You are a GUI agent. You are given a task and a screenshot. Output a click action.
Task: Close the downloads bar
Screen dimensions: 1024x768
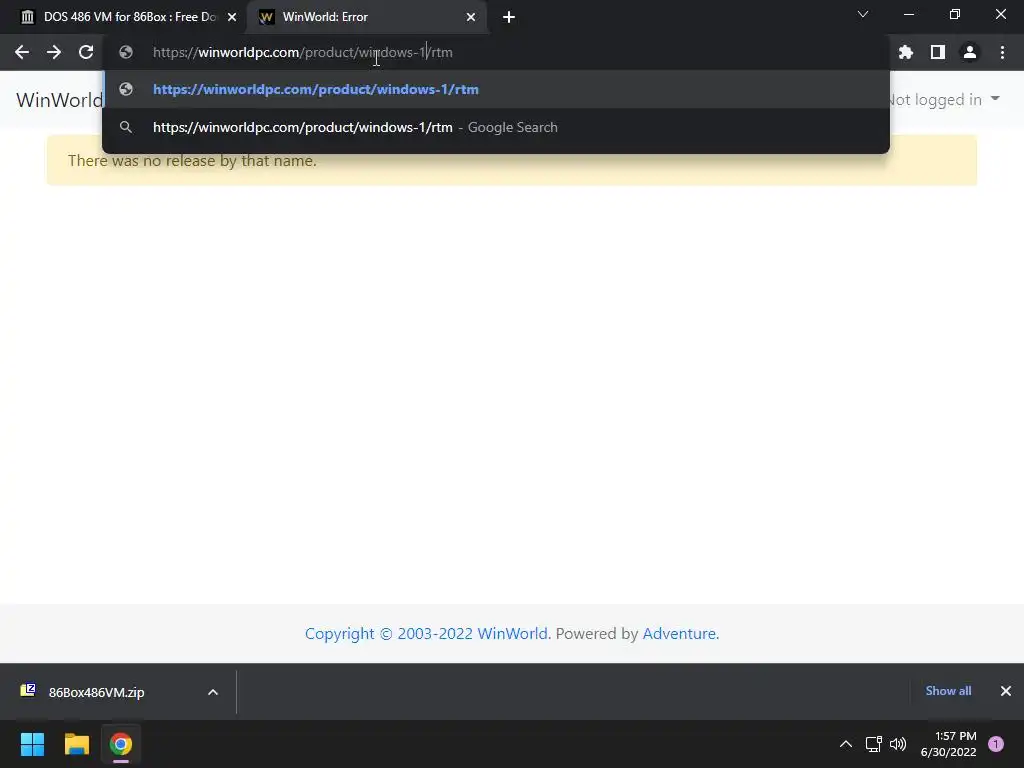point(1006,691)
